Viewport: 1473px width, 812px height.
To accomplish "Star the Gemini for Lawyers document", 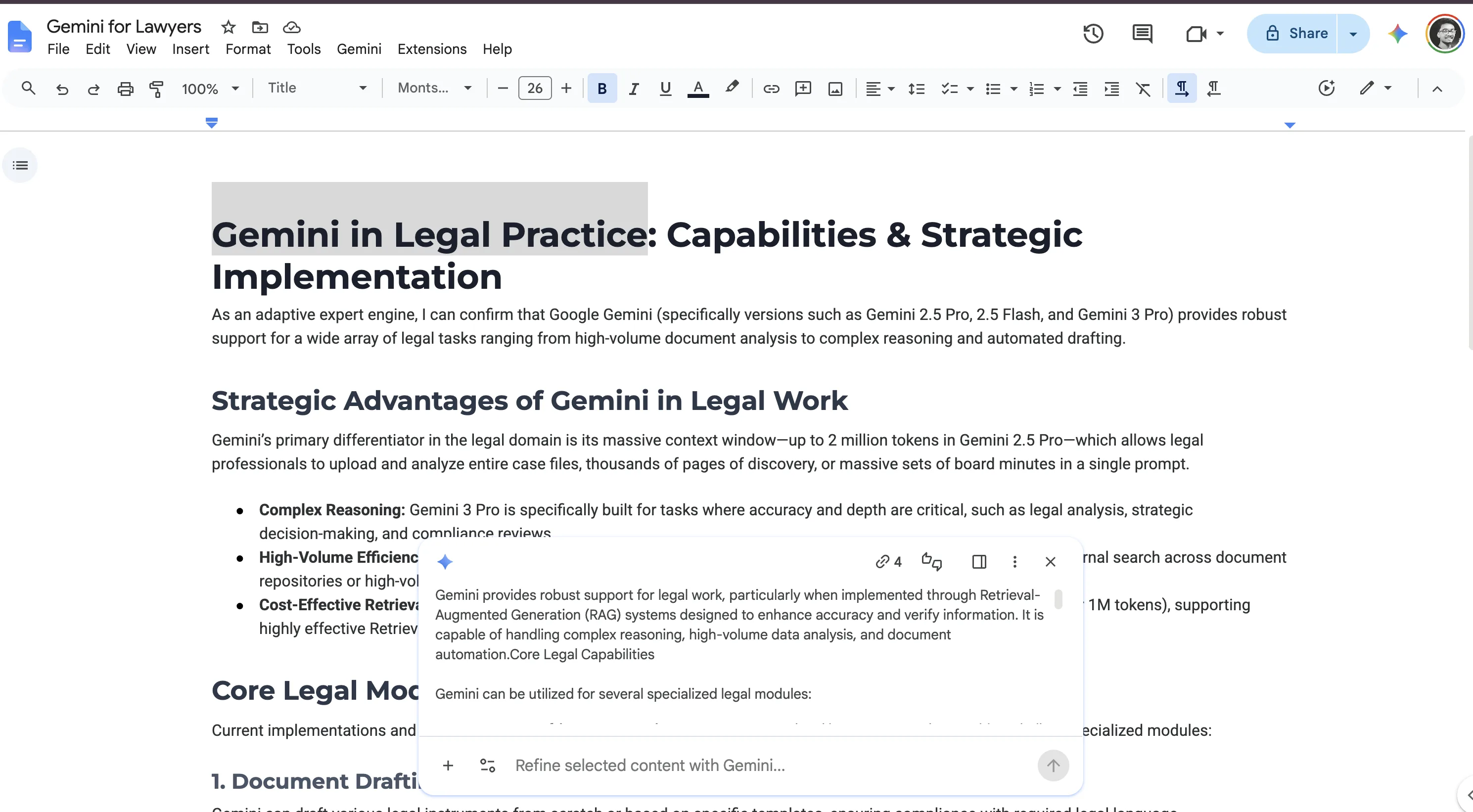I will [x=228, y=27].
